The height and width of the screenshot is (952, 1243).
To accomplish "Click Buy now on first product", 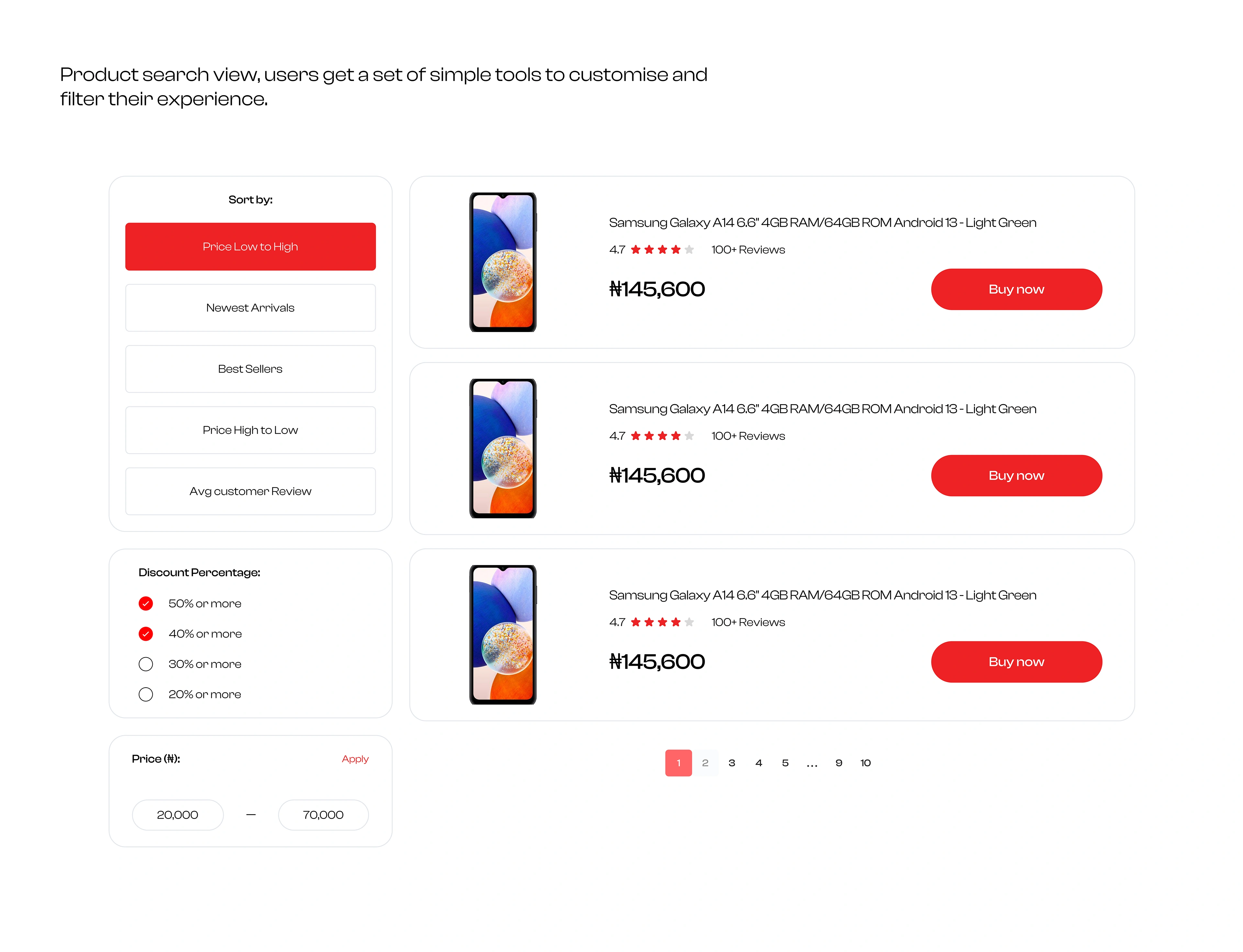I will (1016, 289).
